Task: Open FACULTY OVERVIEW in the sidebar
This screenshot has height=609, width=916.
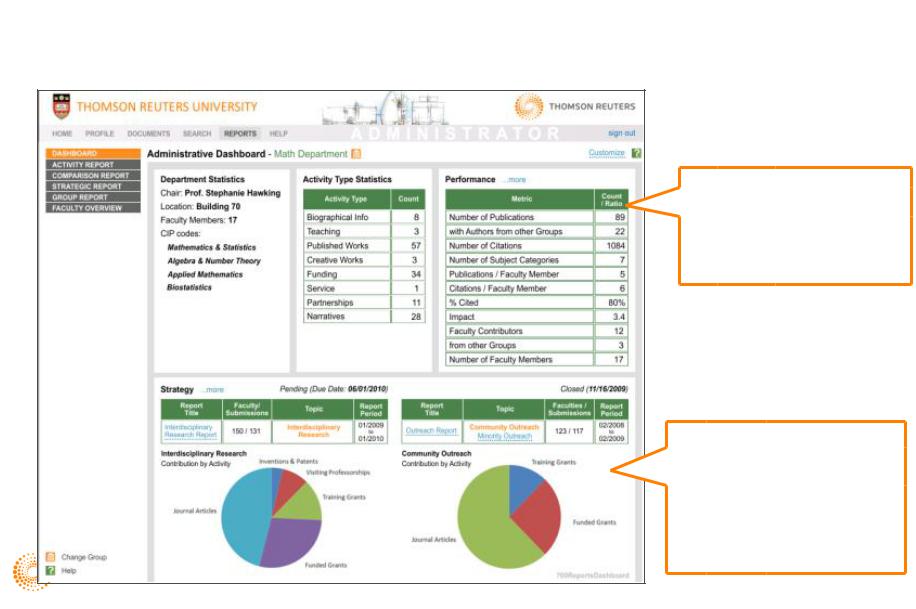Action: (x=93, y=208)
